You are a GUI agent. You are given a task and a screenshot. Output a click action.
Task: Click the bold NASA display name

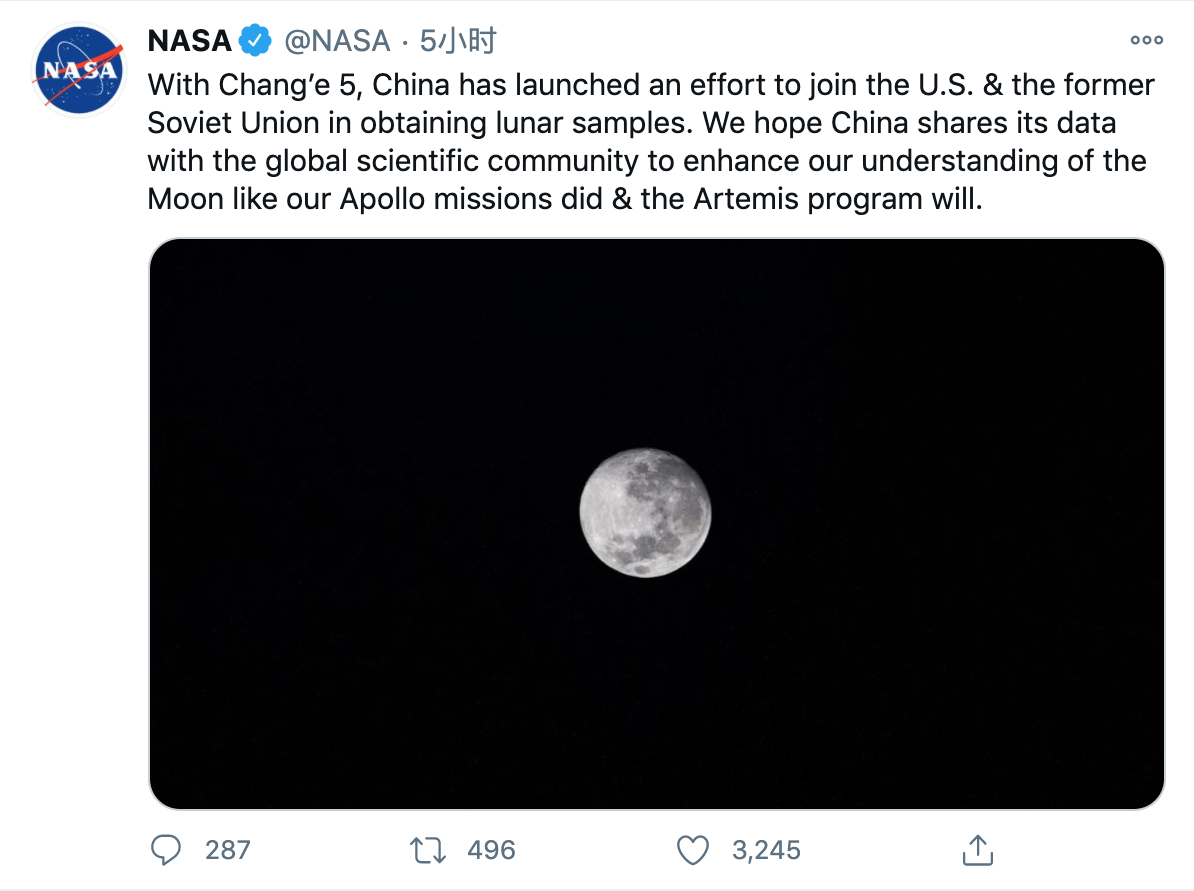[190, 40]
